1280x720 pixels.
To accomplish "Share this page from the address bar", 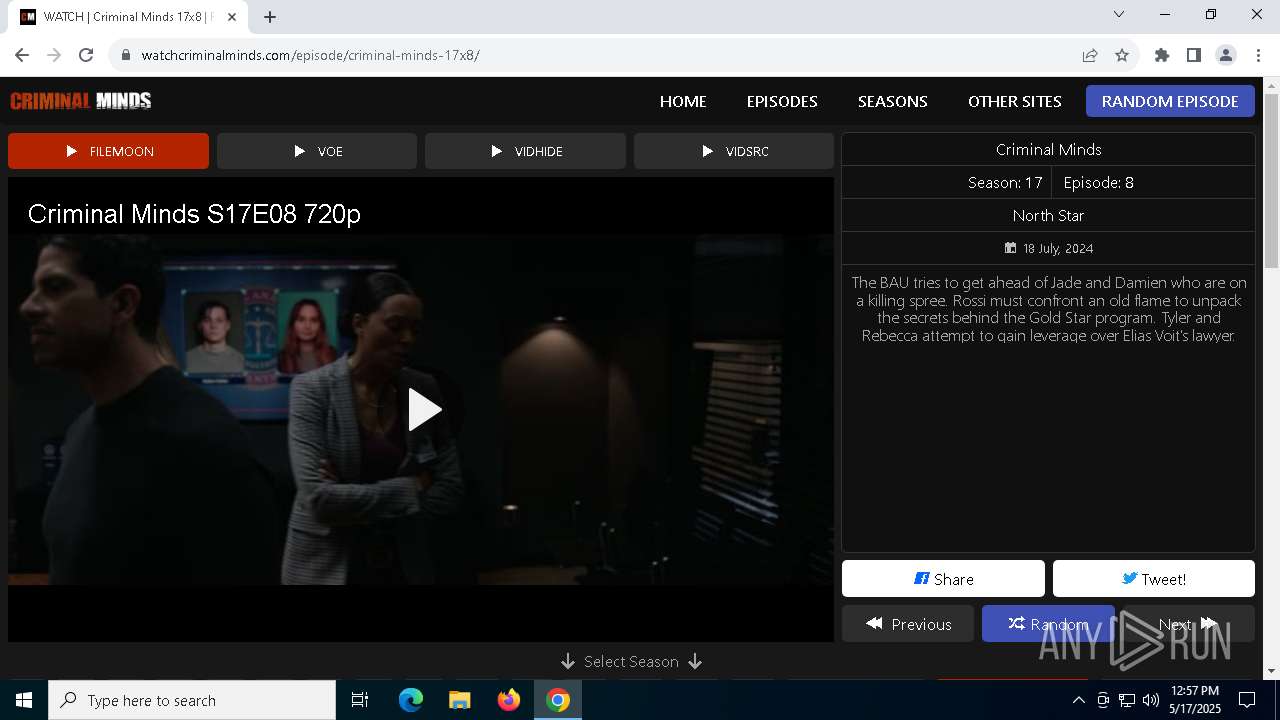I will coord(1090,55).
